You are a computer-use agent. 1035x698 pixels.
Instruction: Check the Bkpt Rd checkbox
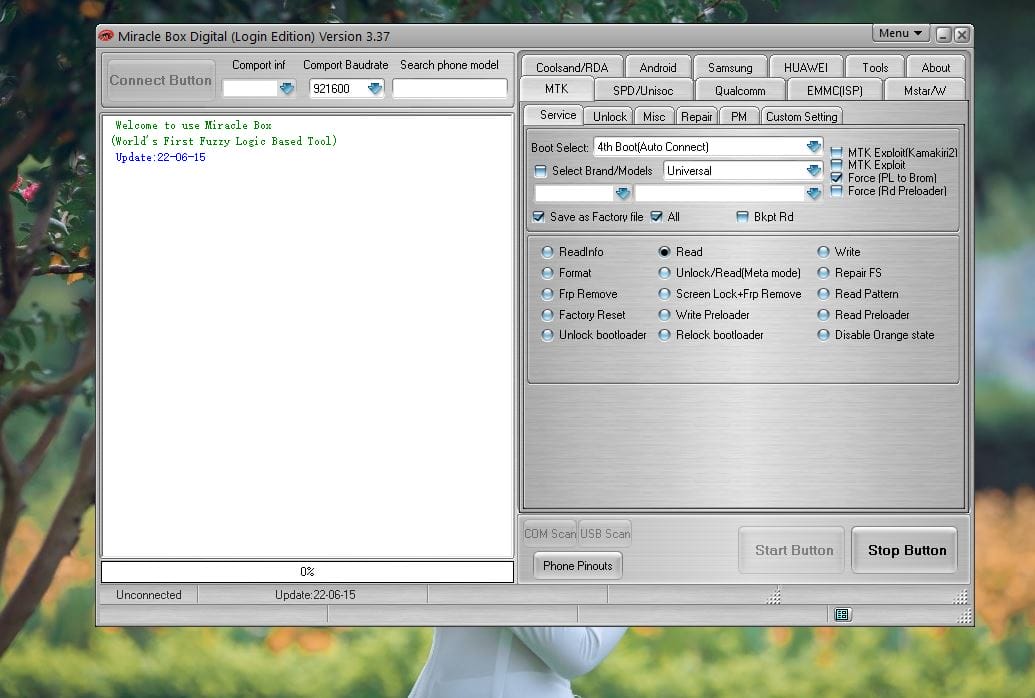[x=741, y=216]
